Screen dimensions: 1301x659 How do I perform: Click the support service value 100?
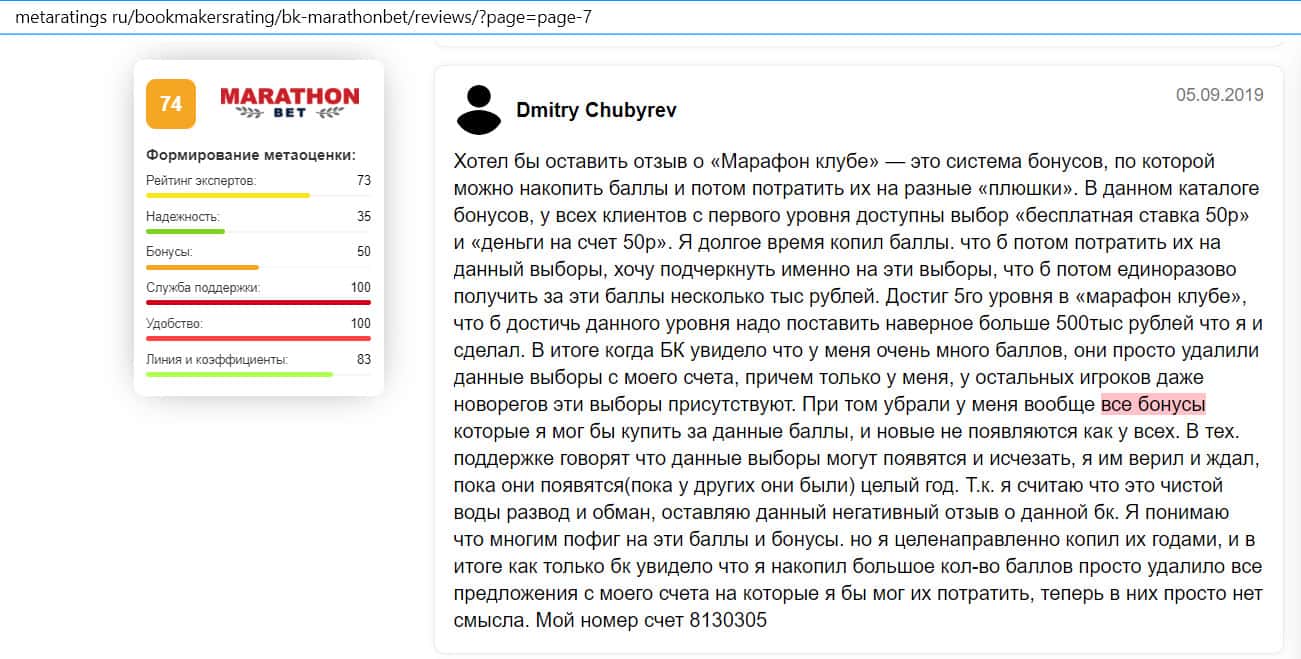pyautogui.click(x=360, y=288)
